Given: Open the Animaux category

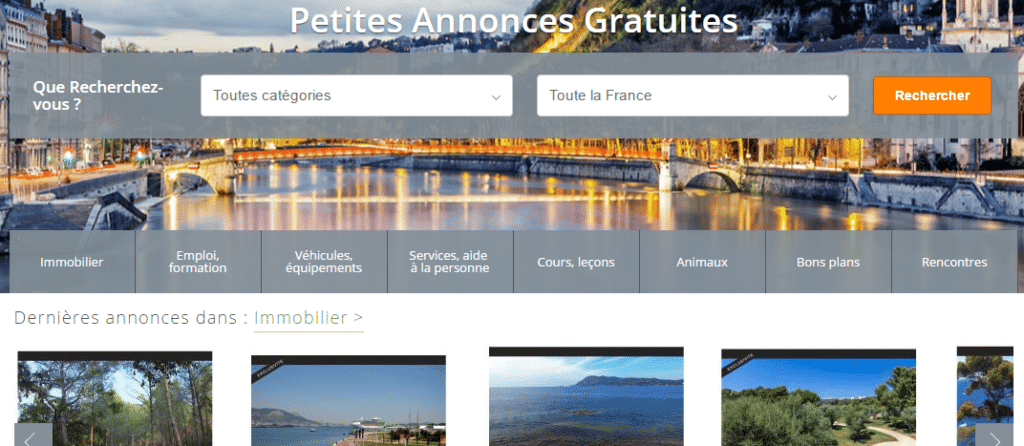Looking at the screenshot, I should [702, 262].
